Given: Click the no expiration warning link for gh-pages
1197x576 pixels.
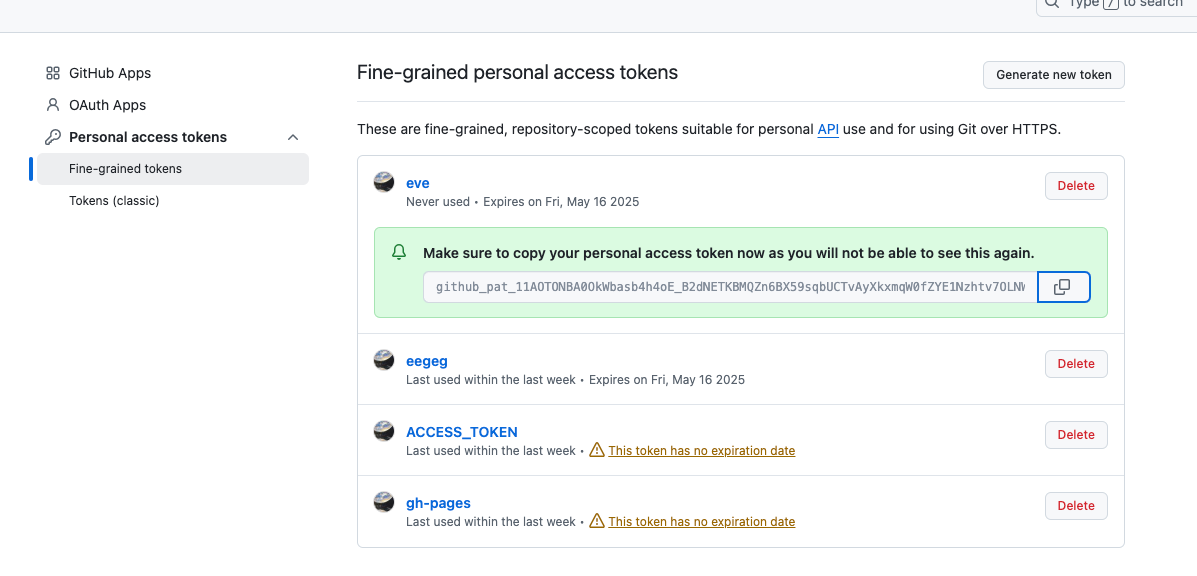Looking at the screenshot, I should pyautogui.click(x=702, y=522).
